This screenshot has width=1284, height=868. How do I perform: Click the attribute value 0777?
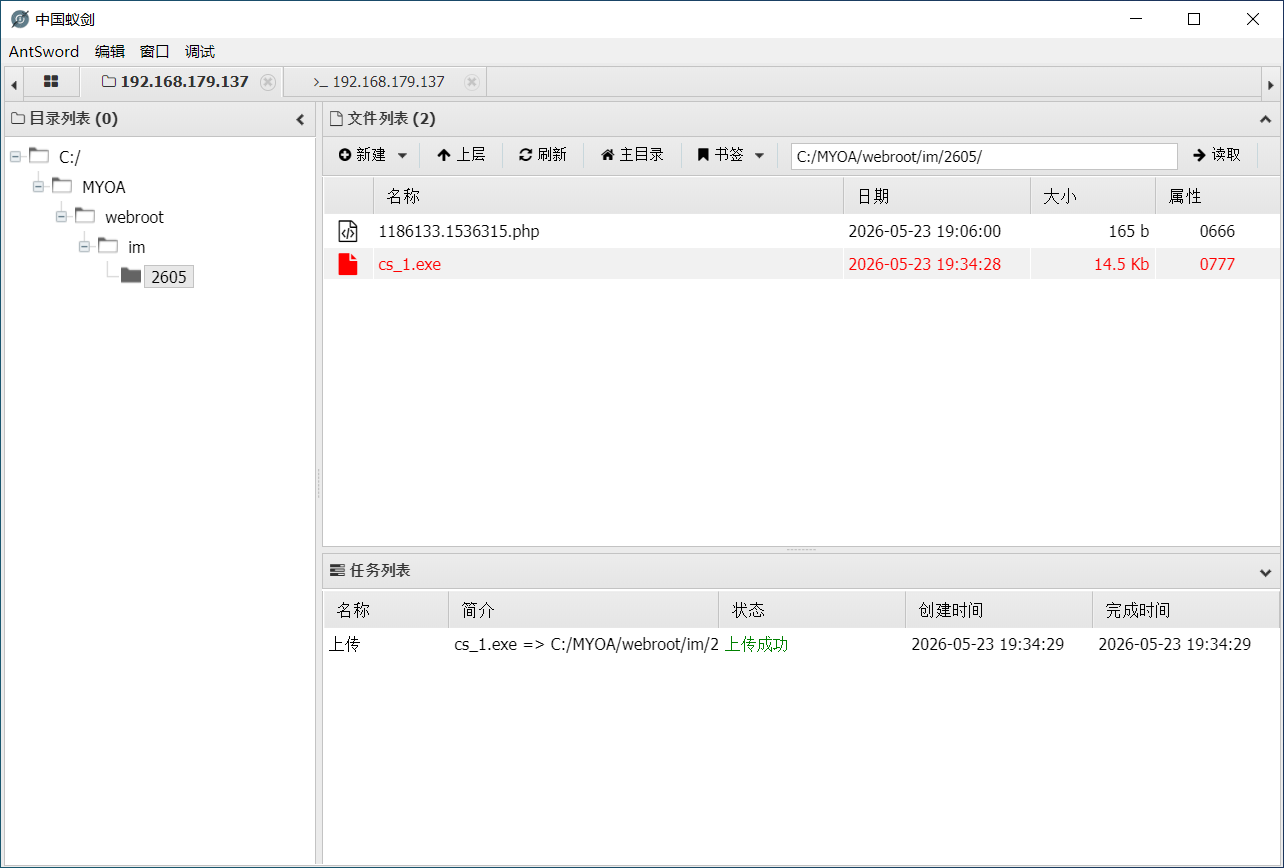[1217, 264]
